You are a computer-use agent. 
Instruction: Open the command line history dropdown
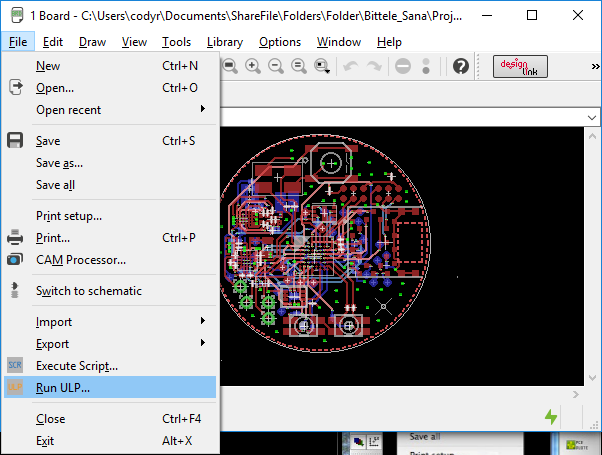(x=589, y=117)
